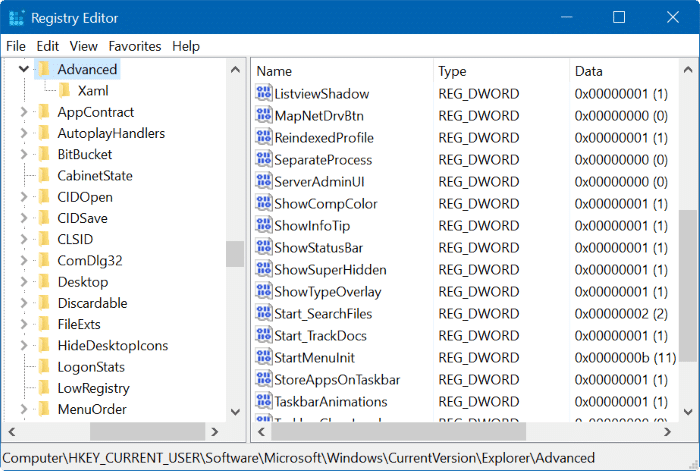Select the StartMenuInit value name

(x=315, y=358)
